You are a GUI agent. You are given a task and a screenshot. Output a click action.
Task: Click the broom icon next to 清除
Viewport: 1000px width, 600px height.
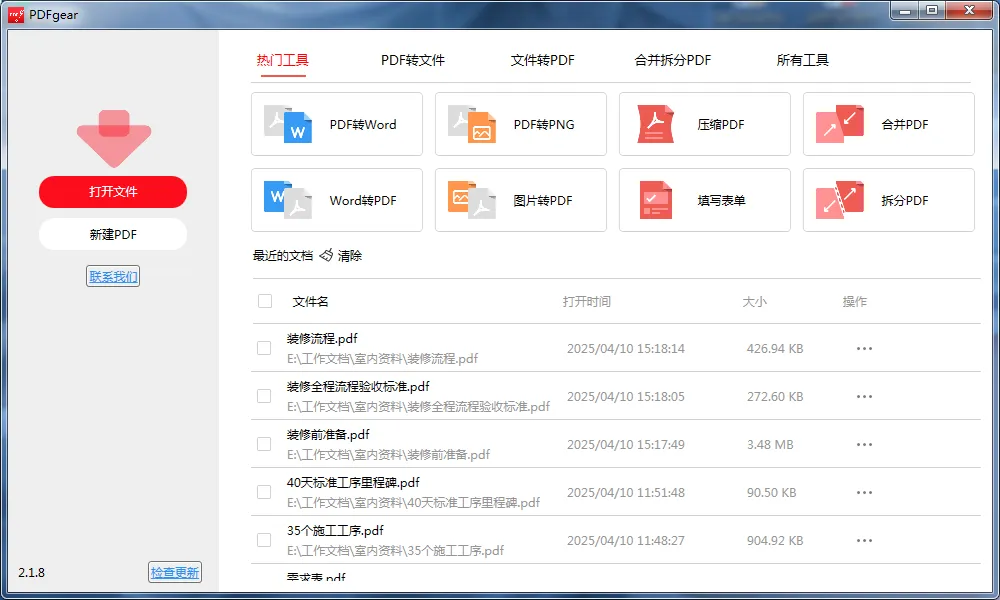[x=327, y=255]
